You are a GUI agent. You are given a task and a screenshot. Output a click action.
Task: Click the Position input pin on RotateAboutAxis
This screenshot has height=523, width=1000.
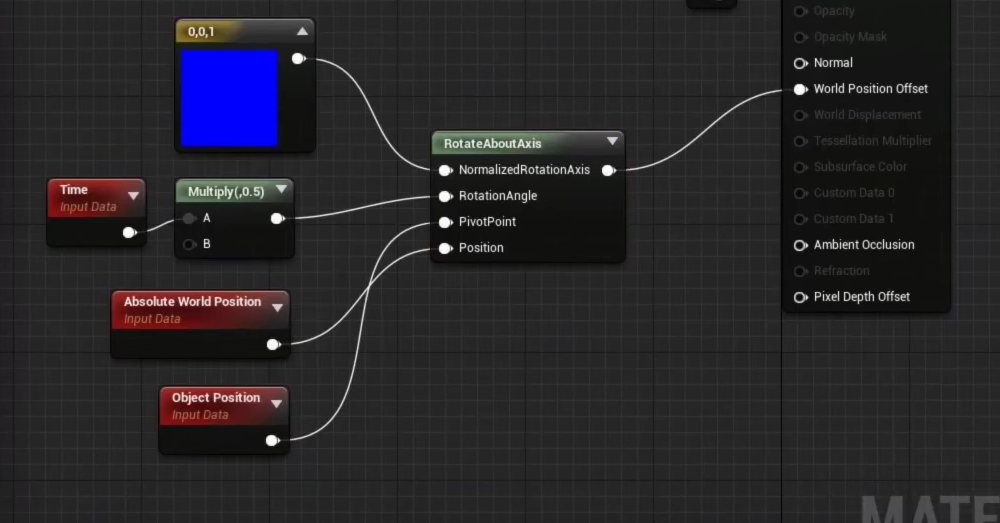tap(446, 248)
